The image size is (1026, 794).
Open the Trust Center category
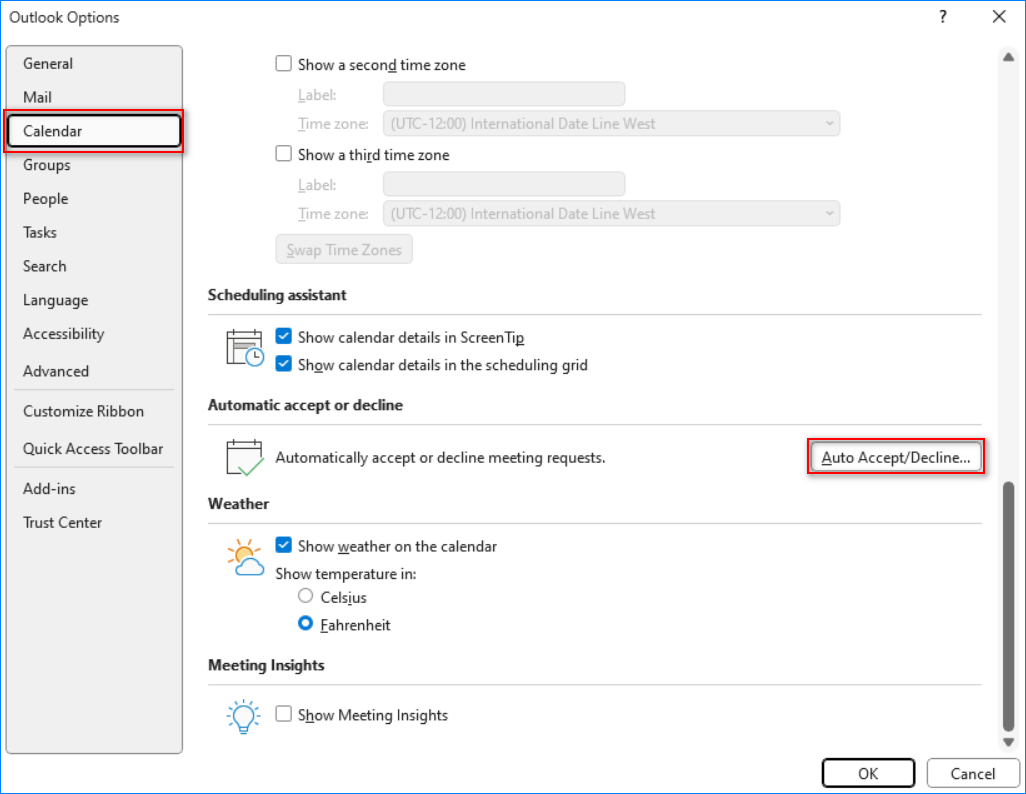tap(94, 522)
